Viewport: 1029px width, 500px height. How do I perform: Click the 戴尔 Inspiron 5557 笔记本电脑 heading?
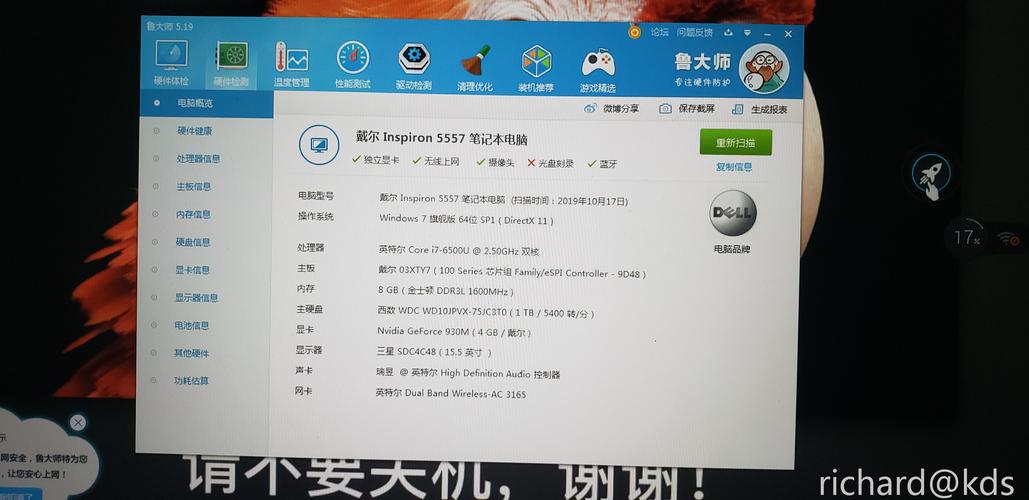442,139
